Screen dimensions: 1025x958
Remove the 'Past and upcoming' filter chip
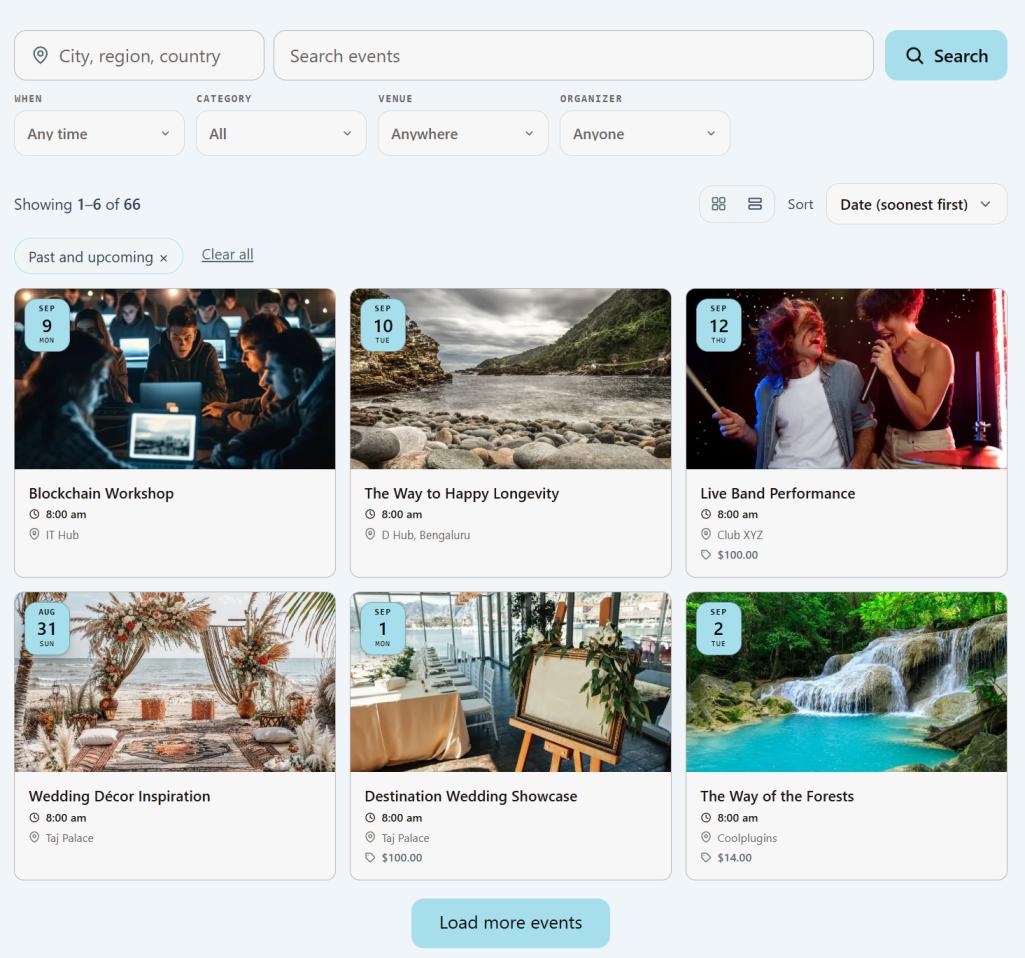163,258
